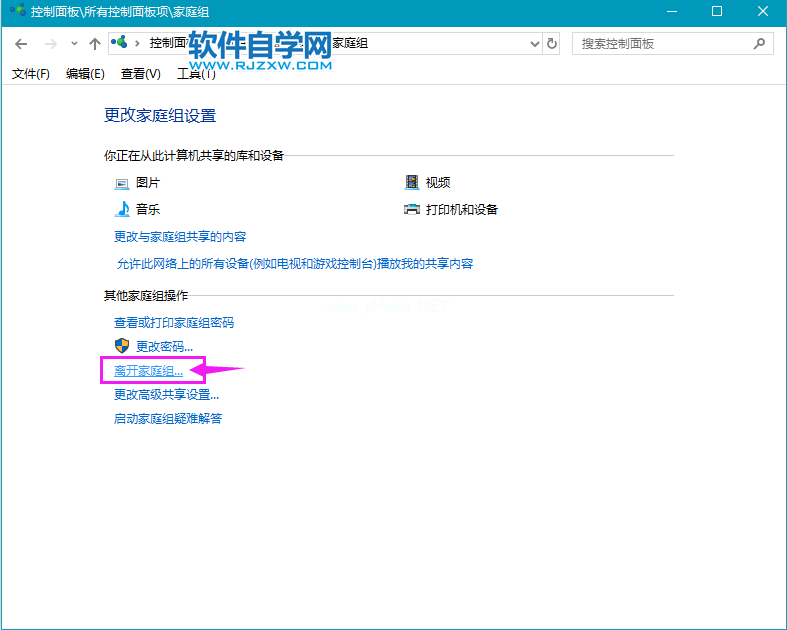This screenshot has width=787, height=630.
Task: Click the 打印机和设备 printer icon
Action: [411, 210]
